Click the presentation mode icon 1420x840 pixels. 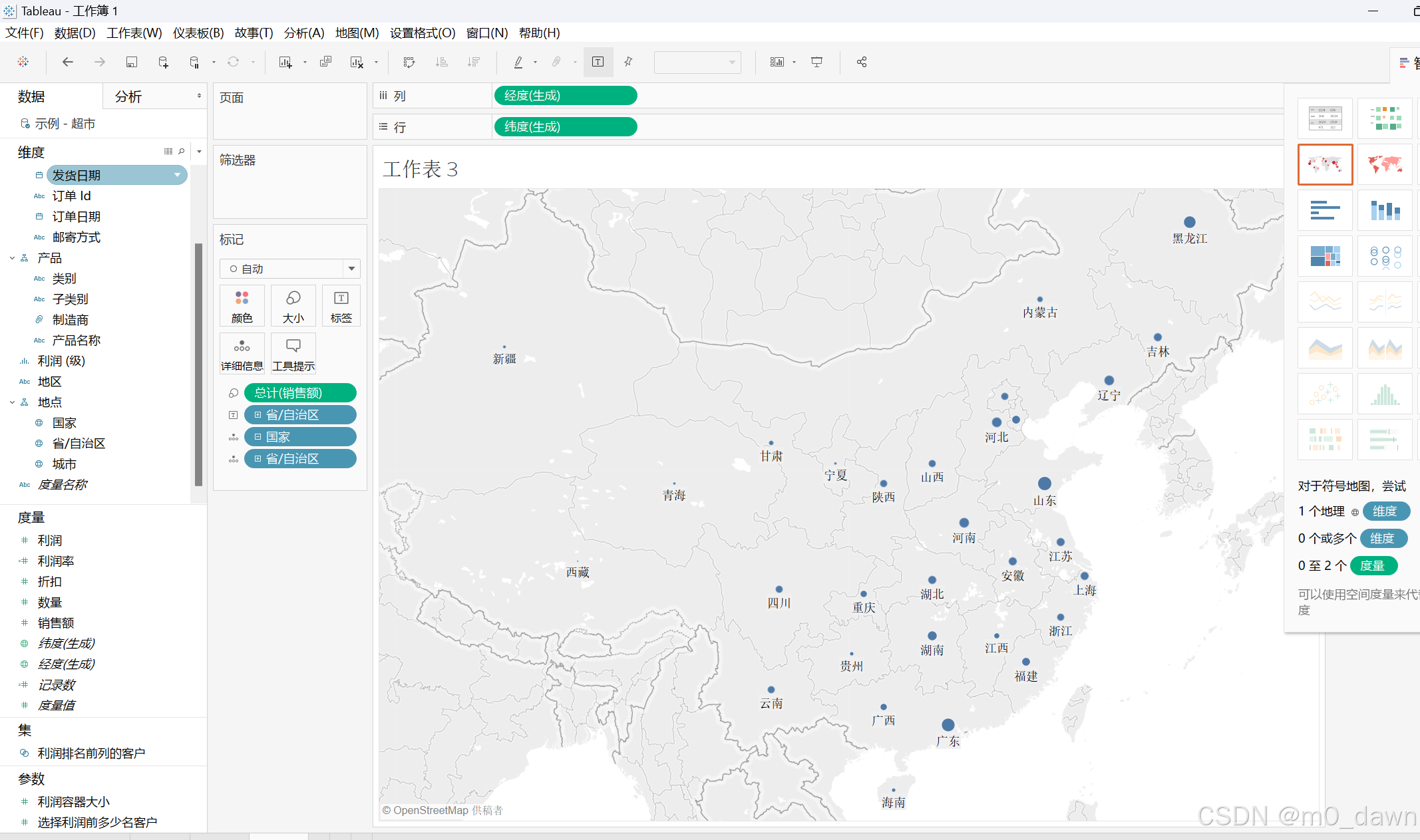816,62
